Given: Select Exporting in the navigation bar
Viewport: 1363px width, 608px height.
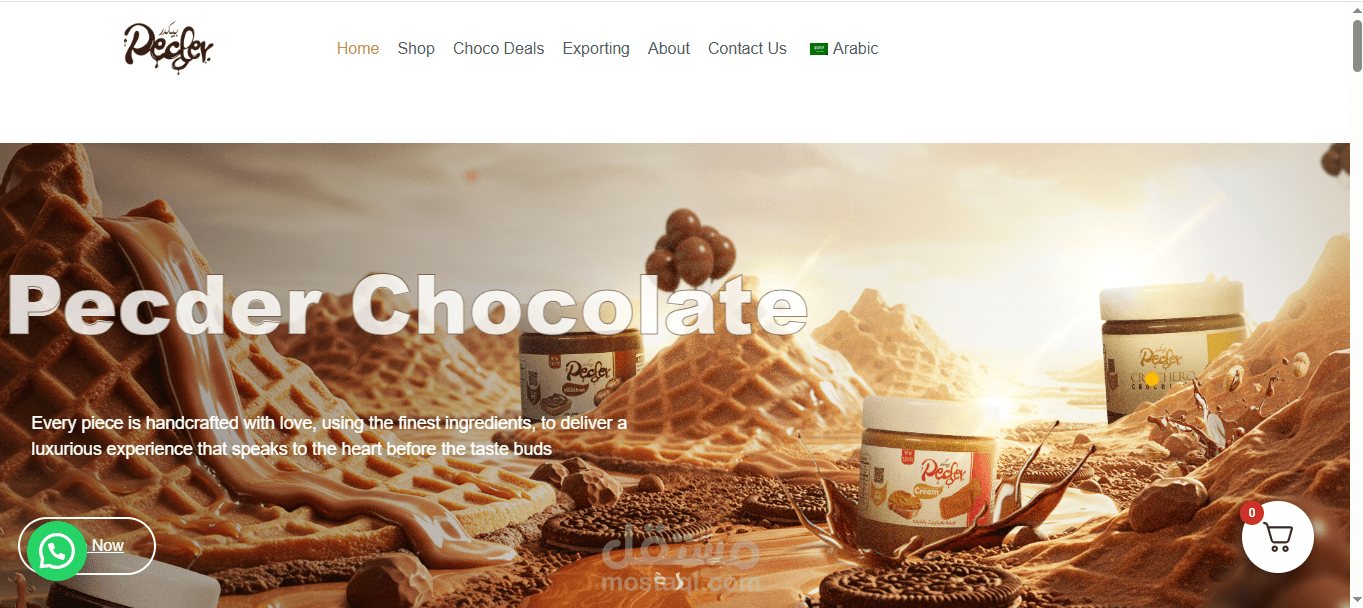Looking at the screenshot, I should point(596,48).
